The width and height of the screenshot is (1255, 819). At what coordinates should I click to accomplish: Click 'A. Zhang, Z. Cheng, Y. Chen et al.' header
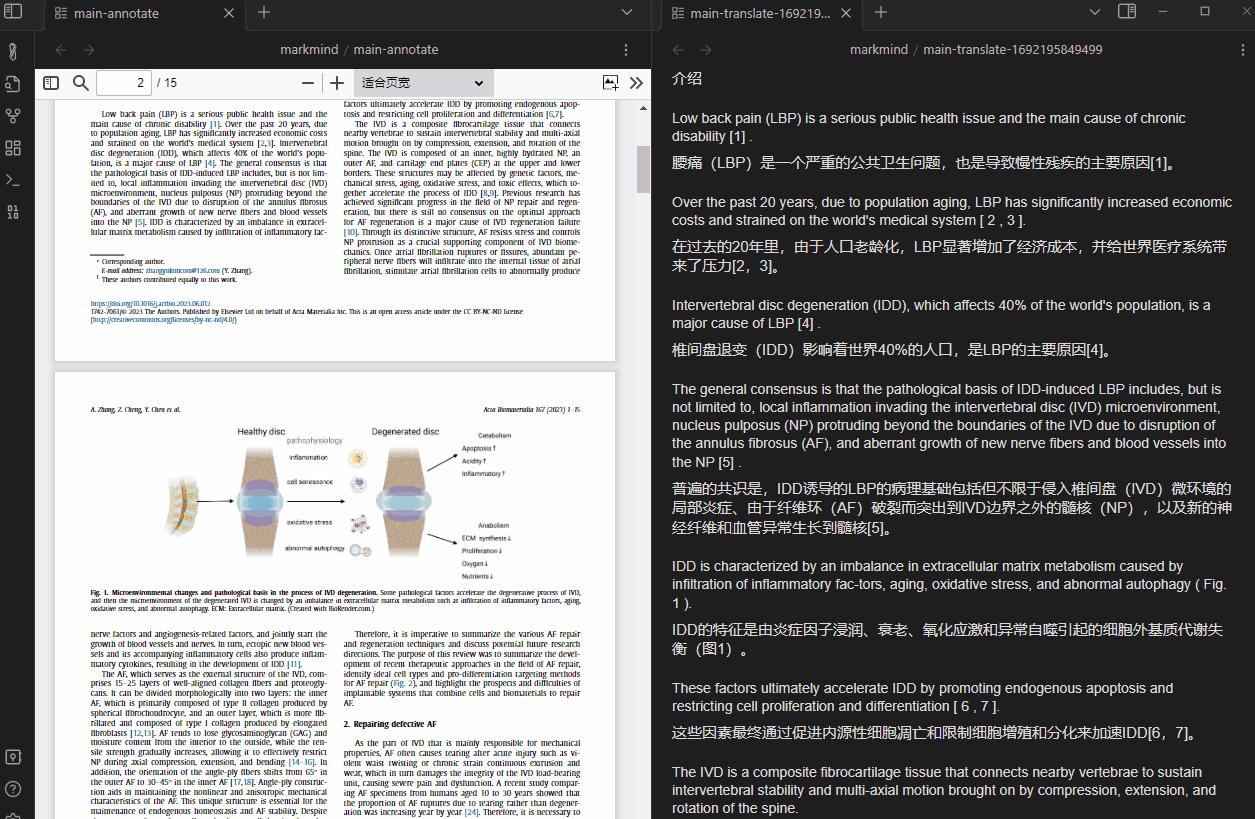click(135, 409)
